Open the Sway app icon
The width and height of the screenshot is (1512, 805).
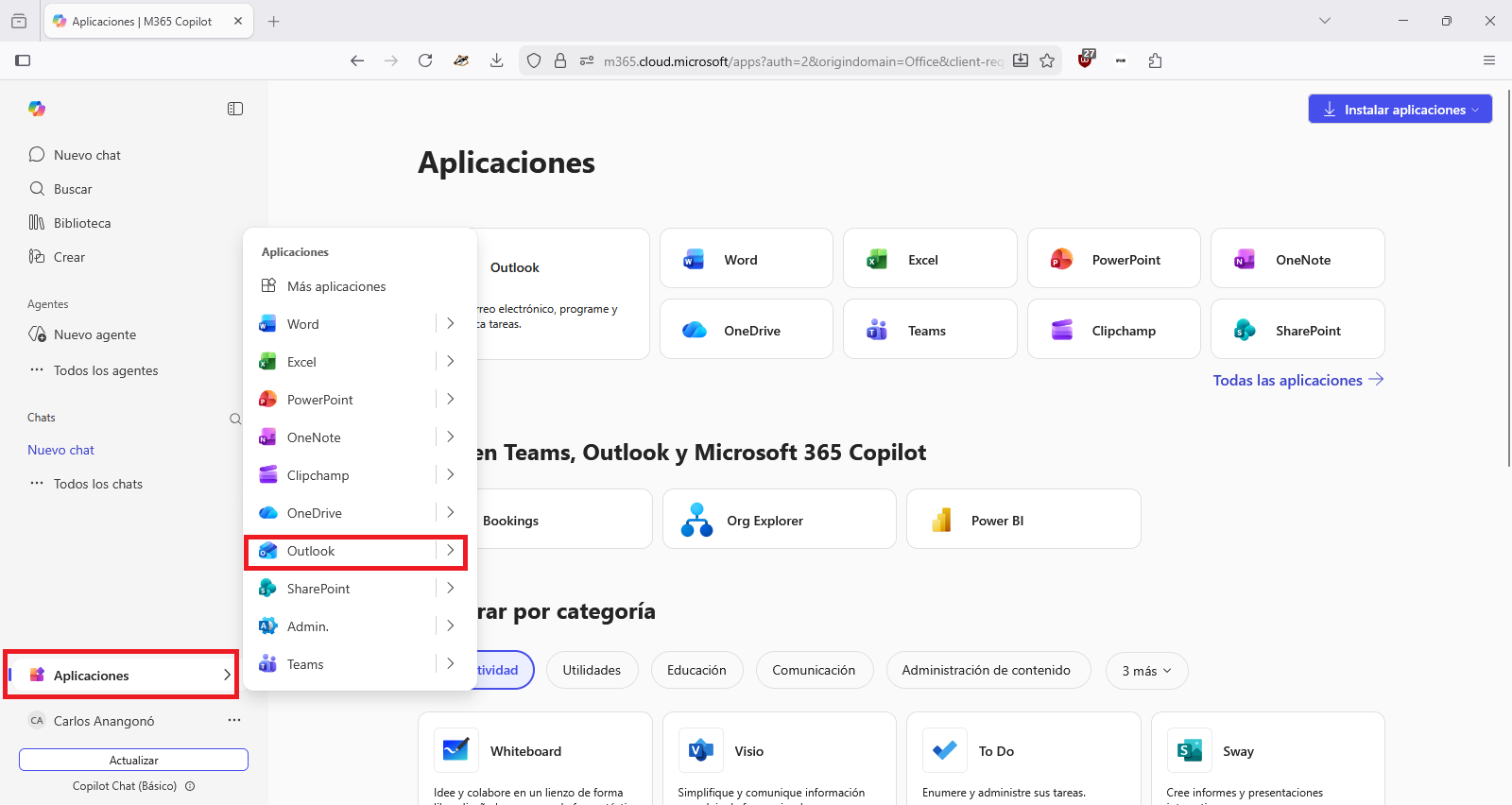coord(1190,750)
